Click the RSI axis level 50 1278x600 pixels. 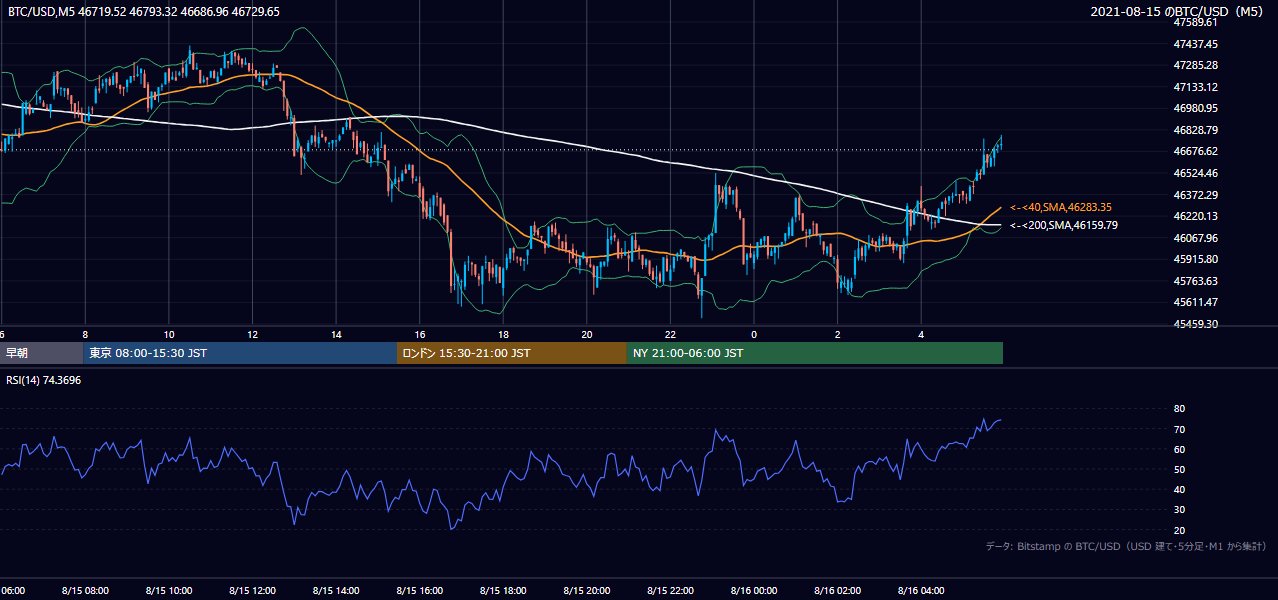click(x=1180, y=469)
